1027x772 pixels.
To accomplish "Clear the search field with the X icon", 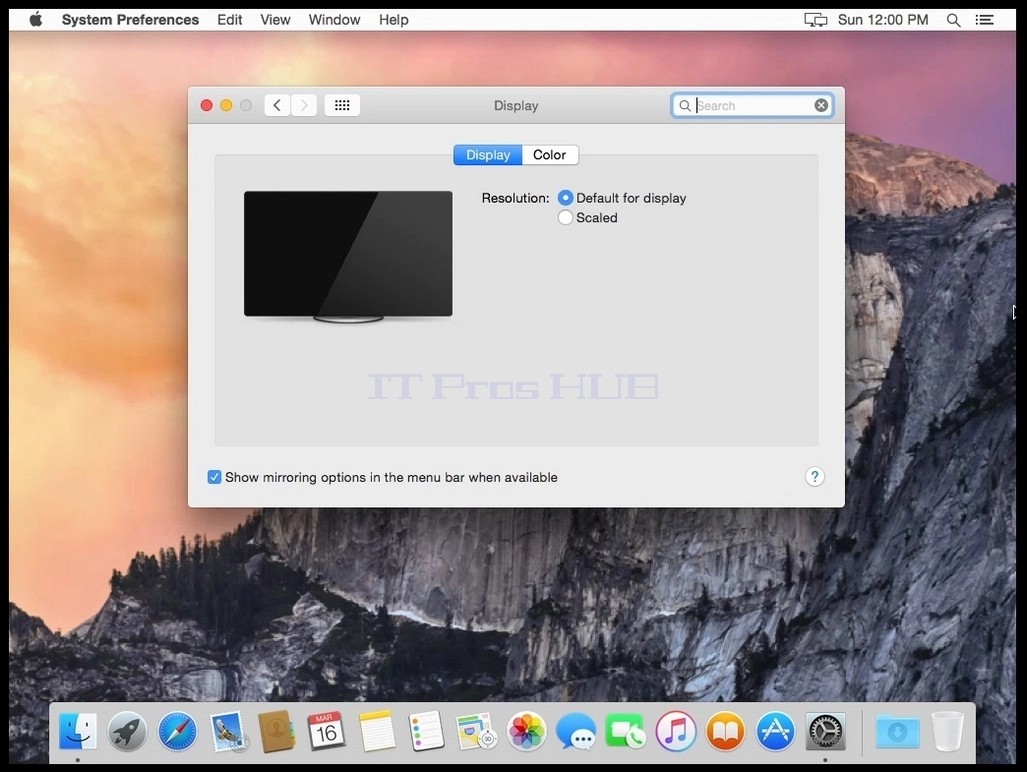I will coord(821,105).
